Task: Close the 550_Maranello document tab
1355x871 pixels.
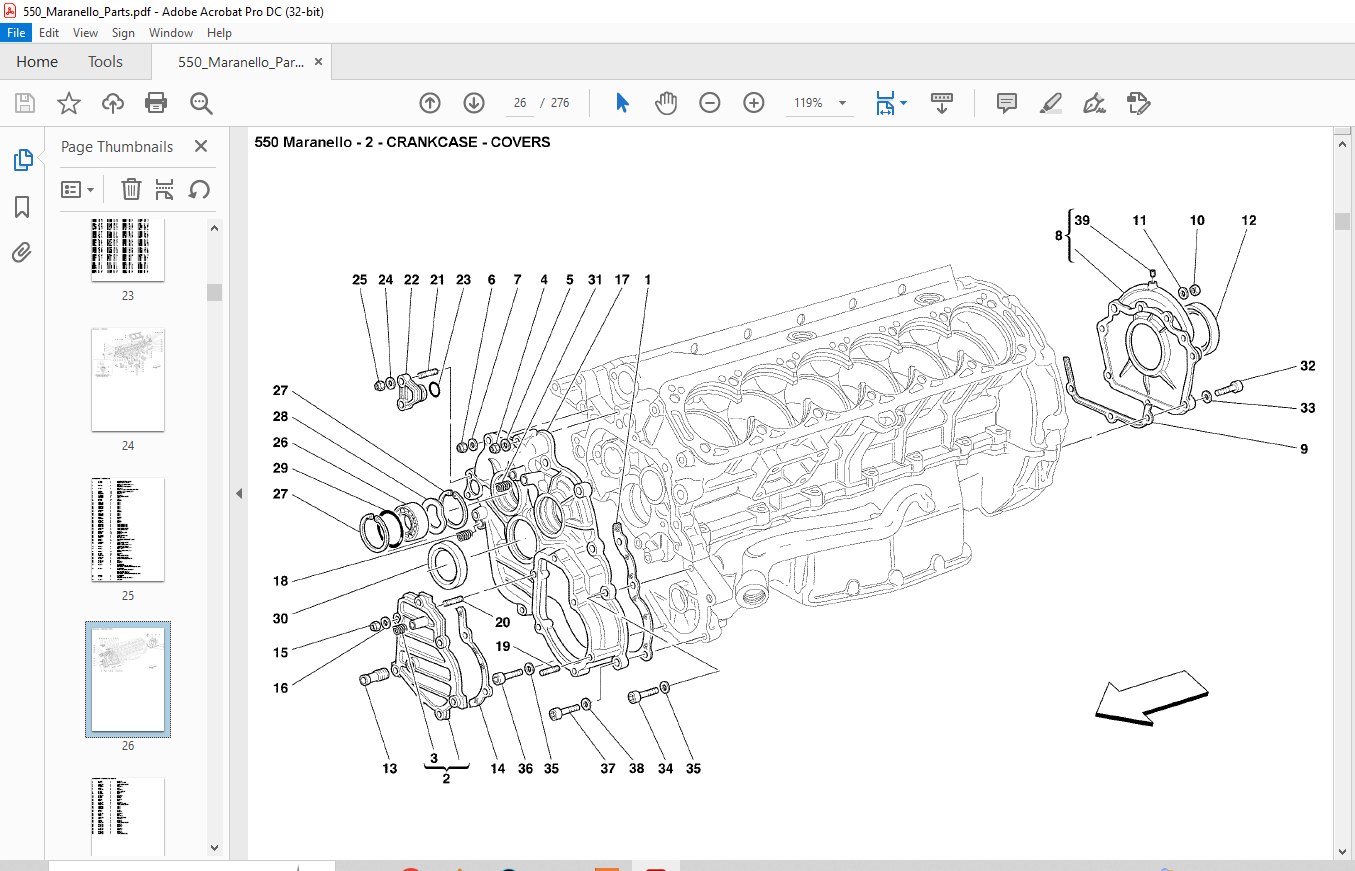Action: 319,62
